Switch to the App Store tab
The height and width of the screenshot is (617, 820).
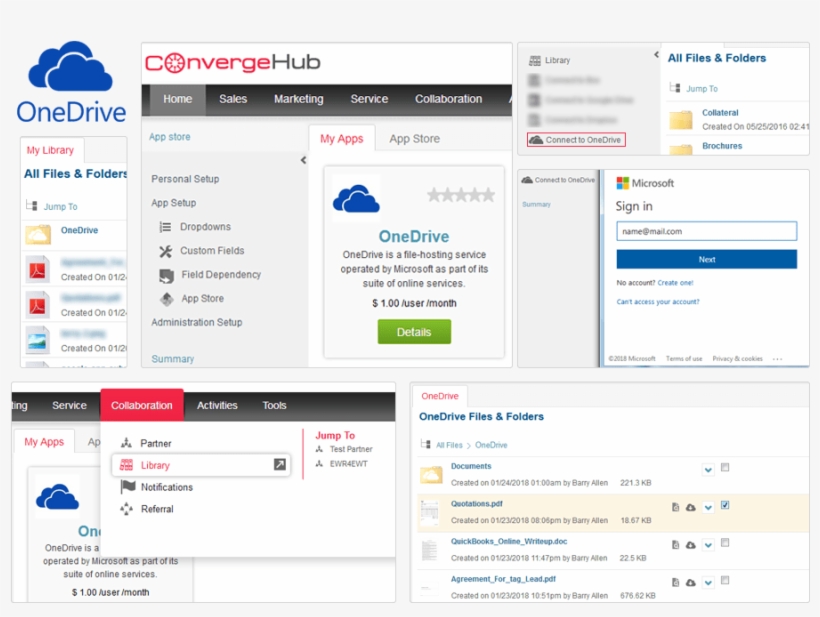coord(414,139)
